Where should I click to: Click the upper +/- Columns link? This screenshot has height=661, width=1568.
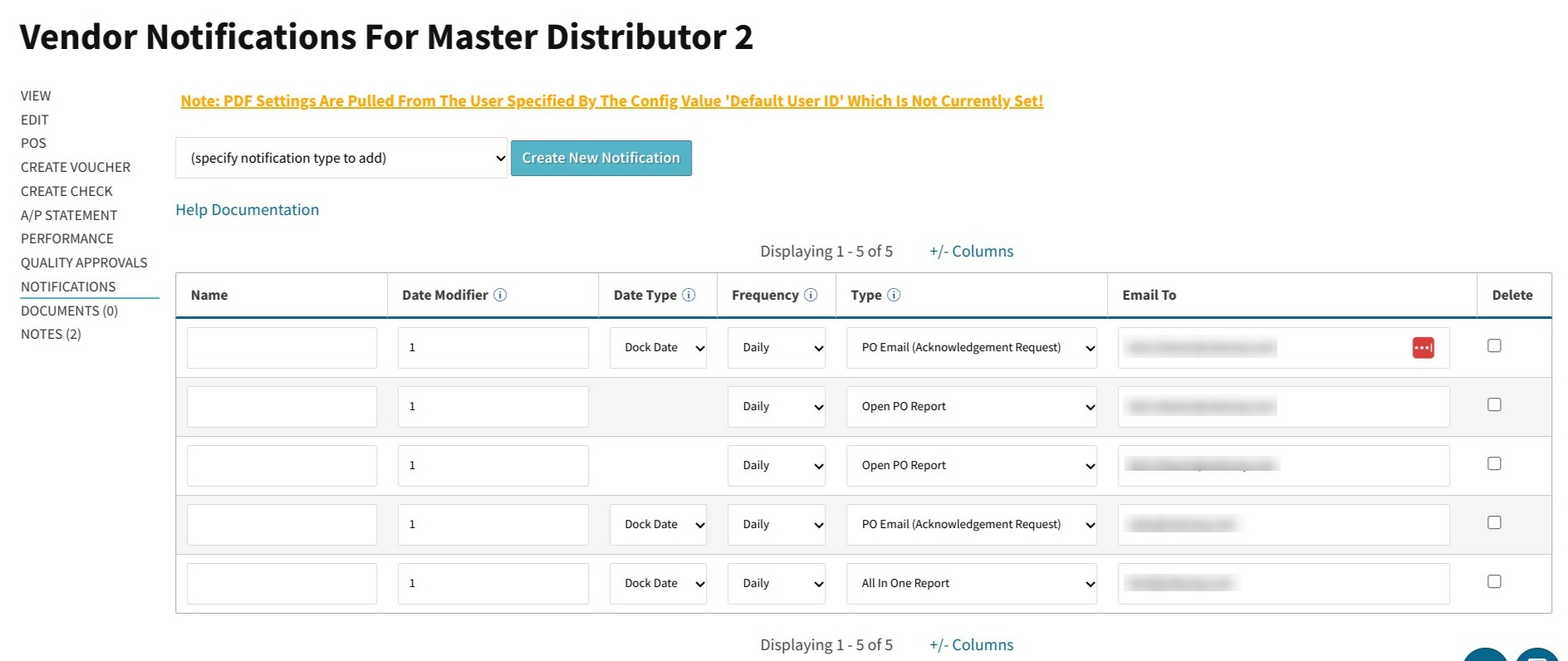[x=972, y=251]
